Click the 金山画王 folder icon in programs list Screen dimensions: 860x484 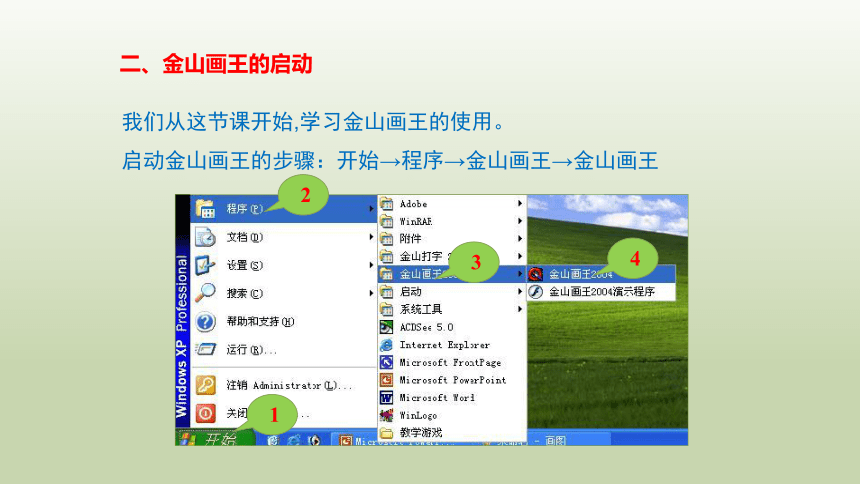[x=387, y=274]
